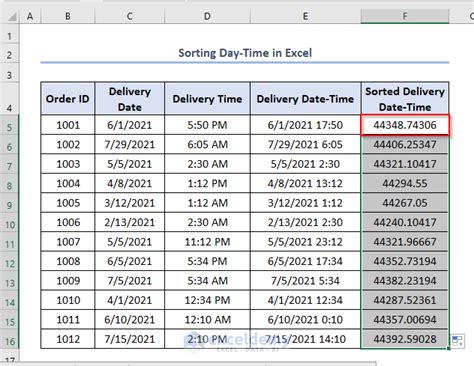Select column A header
The width and height of the screenshot is (474, 366).
(x=30, y=16)
